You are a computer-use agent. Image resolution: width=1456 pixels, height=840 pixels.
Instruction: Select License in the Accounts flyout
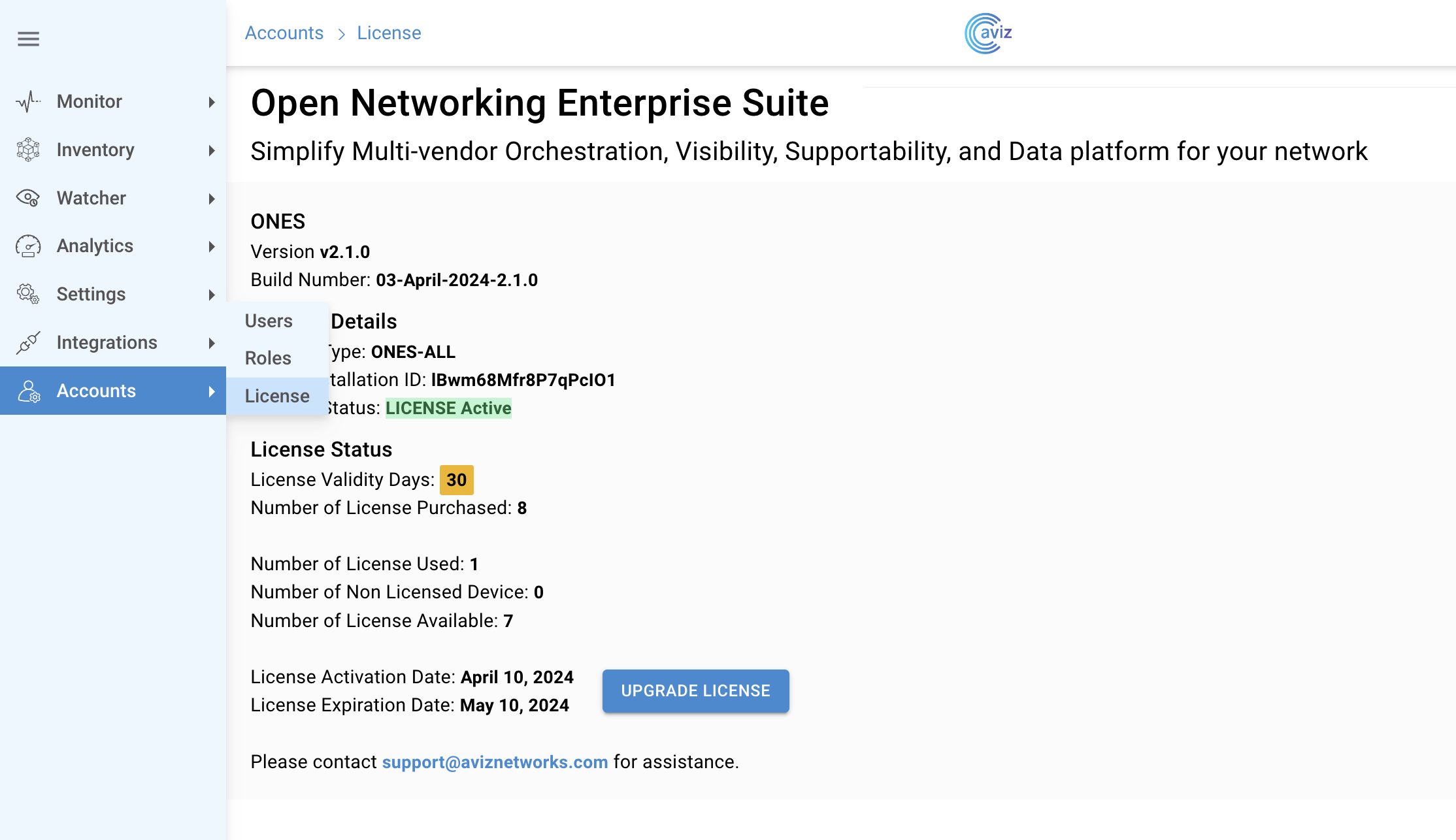pos(277,396)
